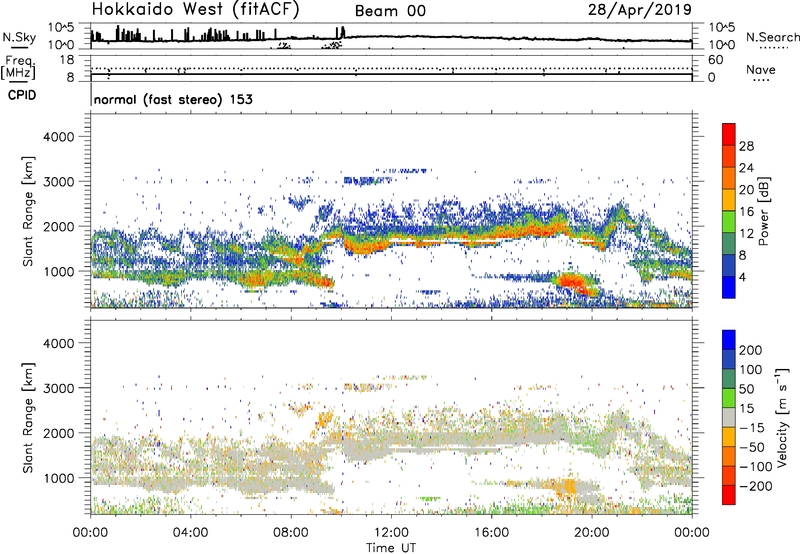
Task: Click the 'Nave' legend label
Action: click(x=761, y=70)
